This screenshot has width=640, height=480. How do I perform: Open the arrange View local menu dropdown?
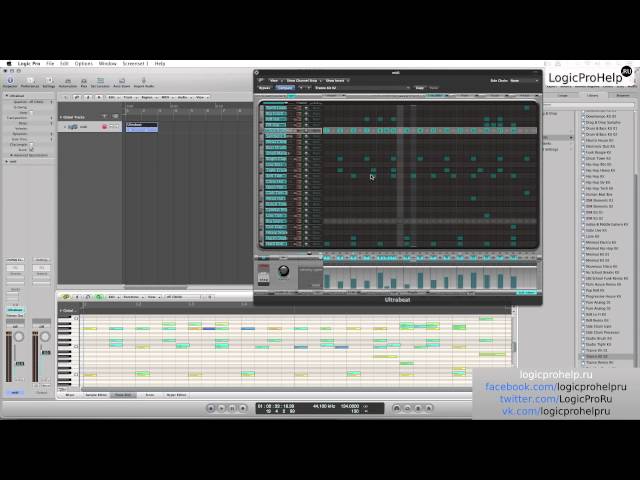[x=202, y=98]
